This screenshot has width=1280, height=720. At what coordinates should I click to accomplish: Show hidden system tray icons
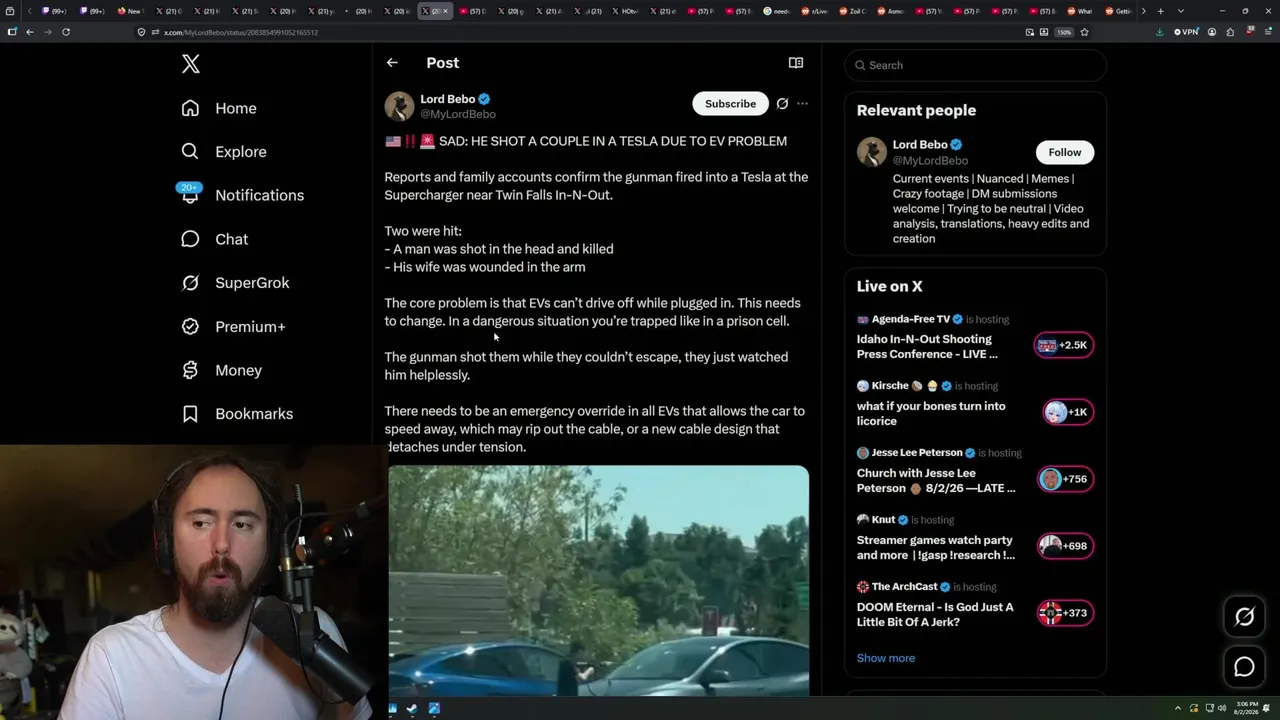[x=1178, y=709]
